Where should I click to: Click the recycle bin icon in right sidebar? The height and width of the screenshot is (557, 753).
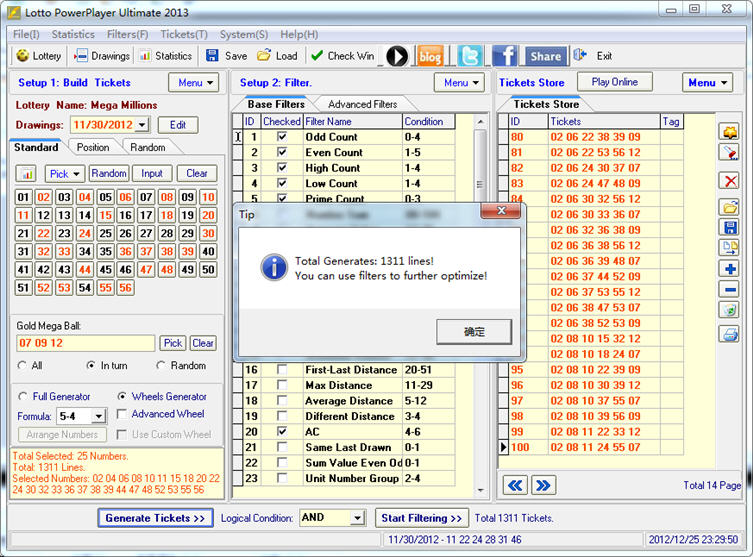(729, 310)
